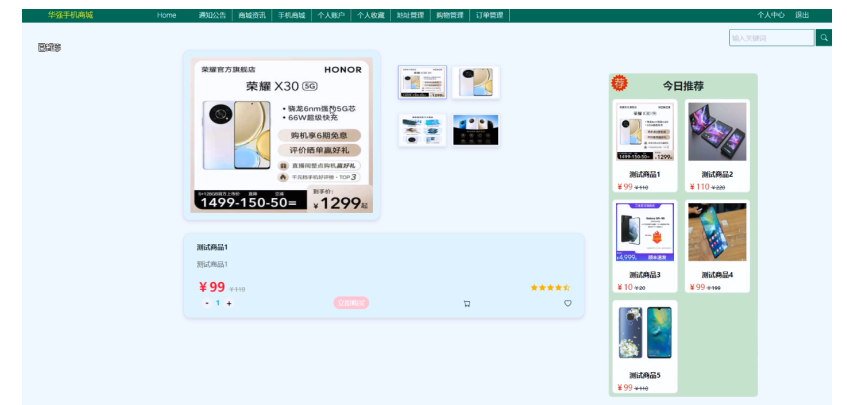Open 购物管理 from the navigation bar
Viewport: 847px width, 405px height.
point(450,15)
